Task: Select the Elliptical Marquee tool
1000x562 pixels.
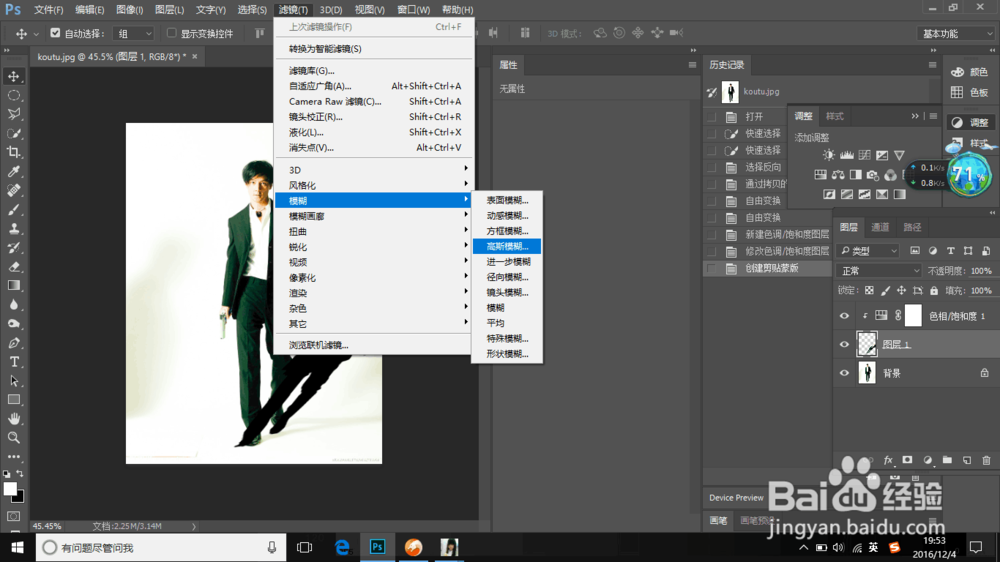Action: pyautogui.click(x=13, y=96)
